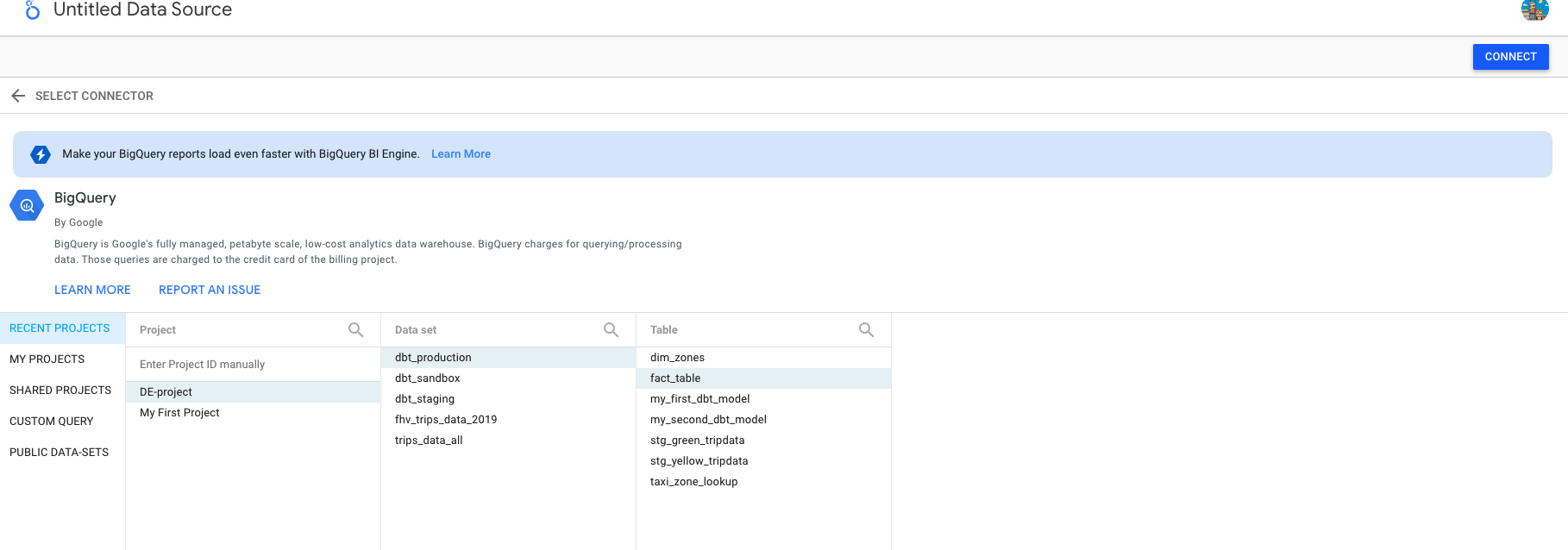Click the back arrow to select connector
The height and width of the screenshot is (550, 1568).
pos(18,96)
